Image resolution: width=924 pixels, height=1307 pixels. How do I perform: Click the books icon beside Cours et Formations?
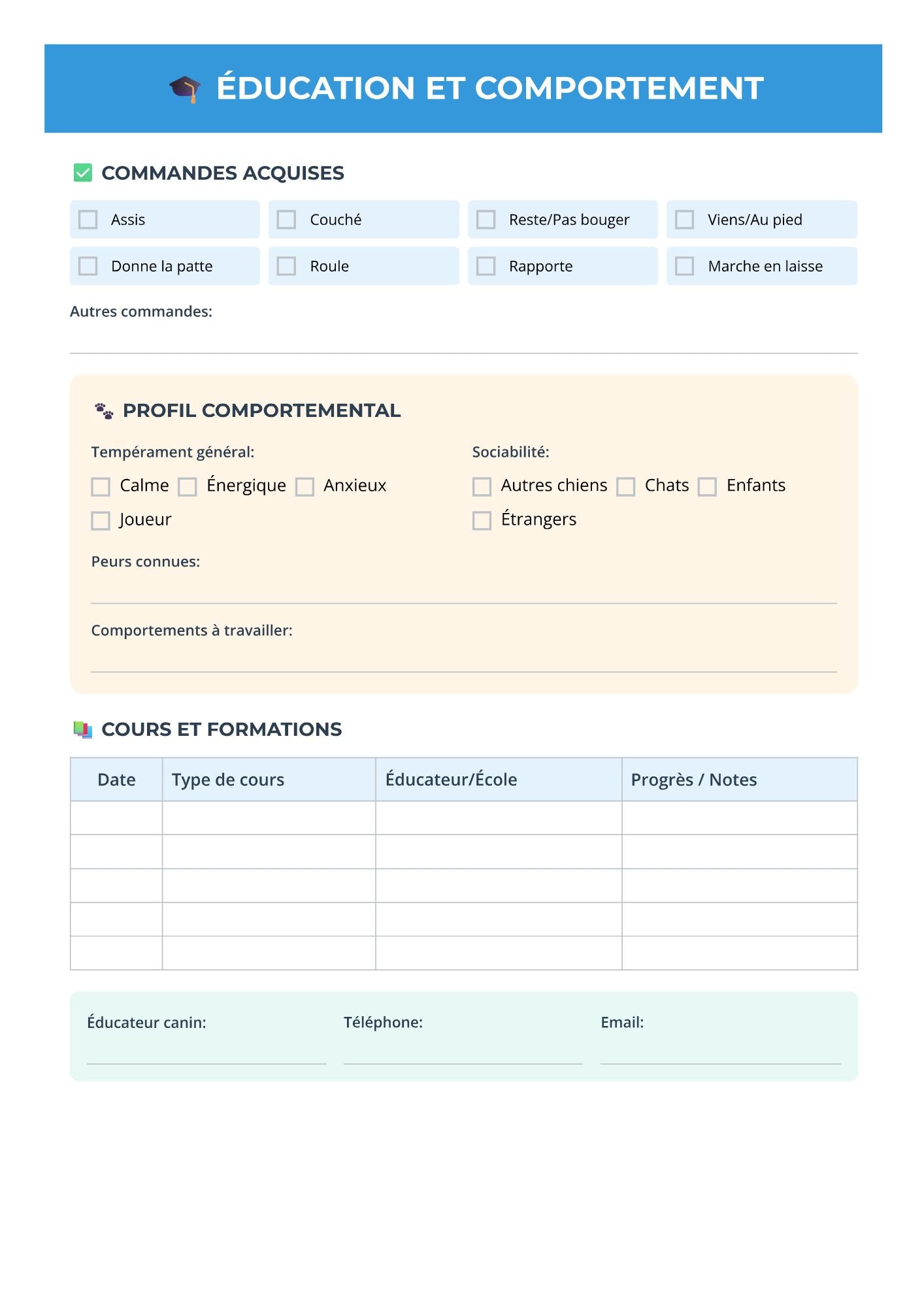[x=83, y=729]
